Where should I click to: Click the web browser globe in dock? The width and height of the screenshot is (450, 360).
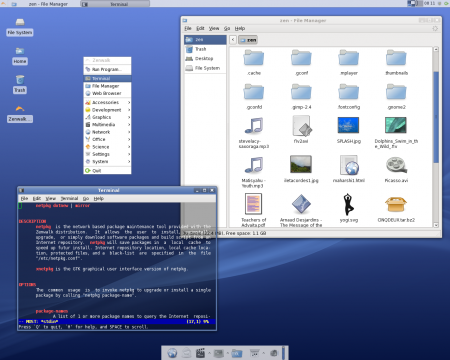click(172, 353)
